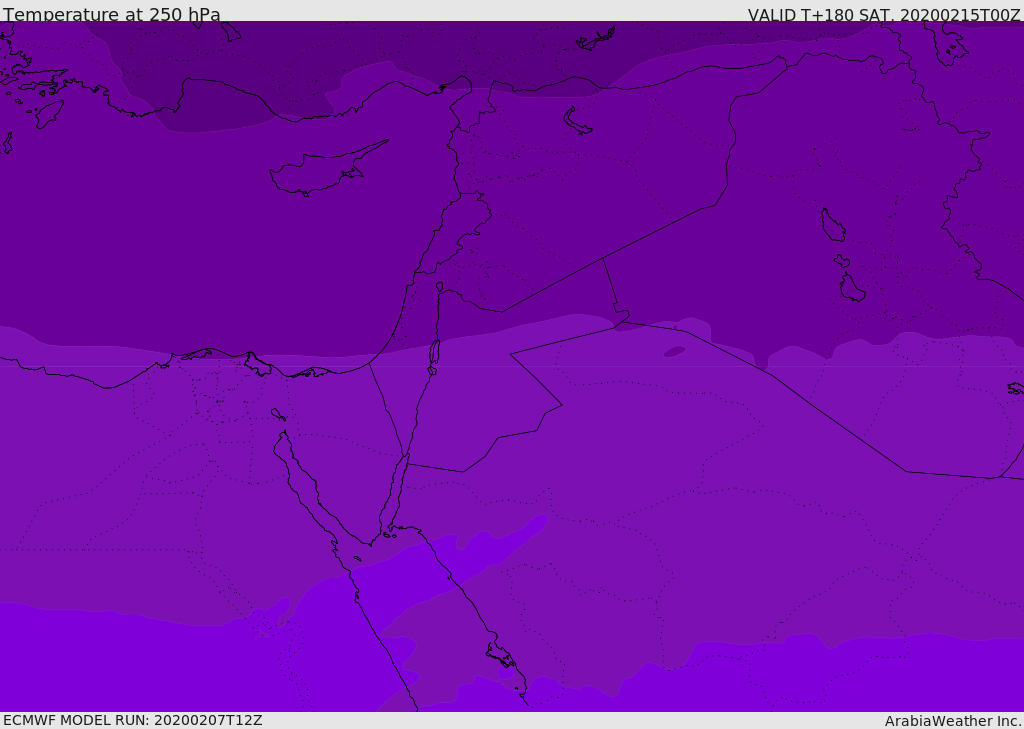This screenshot has width=1024, height=729.
Task: Select the 'Temperature at 250 hPa' title text
Action: point(112,14)
